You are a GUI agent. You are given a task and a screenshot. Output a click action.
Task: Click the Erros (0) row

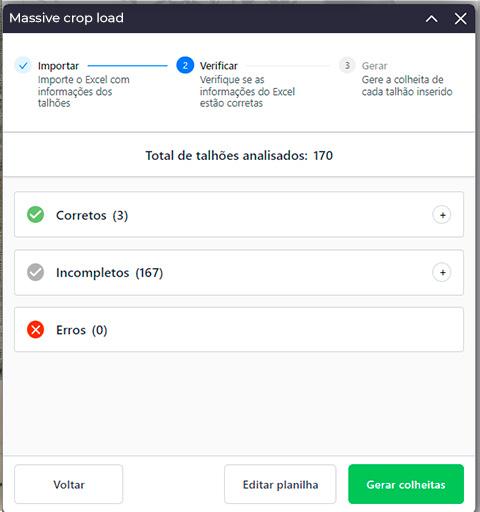[x=239, y=330]
